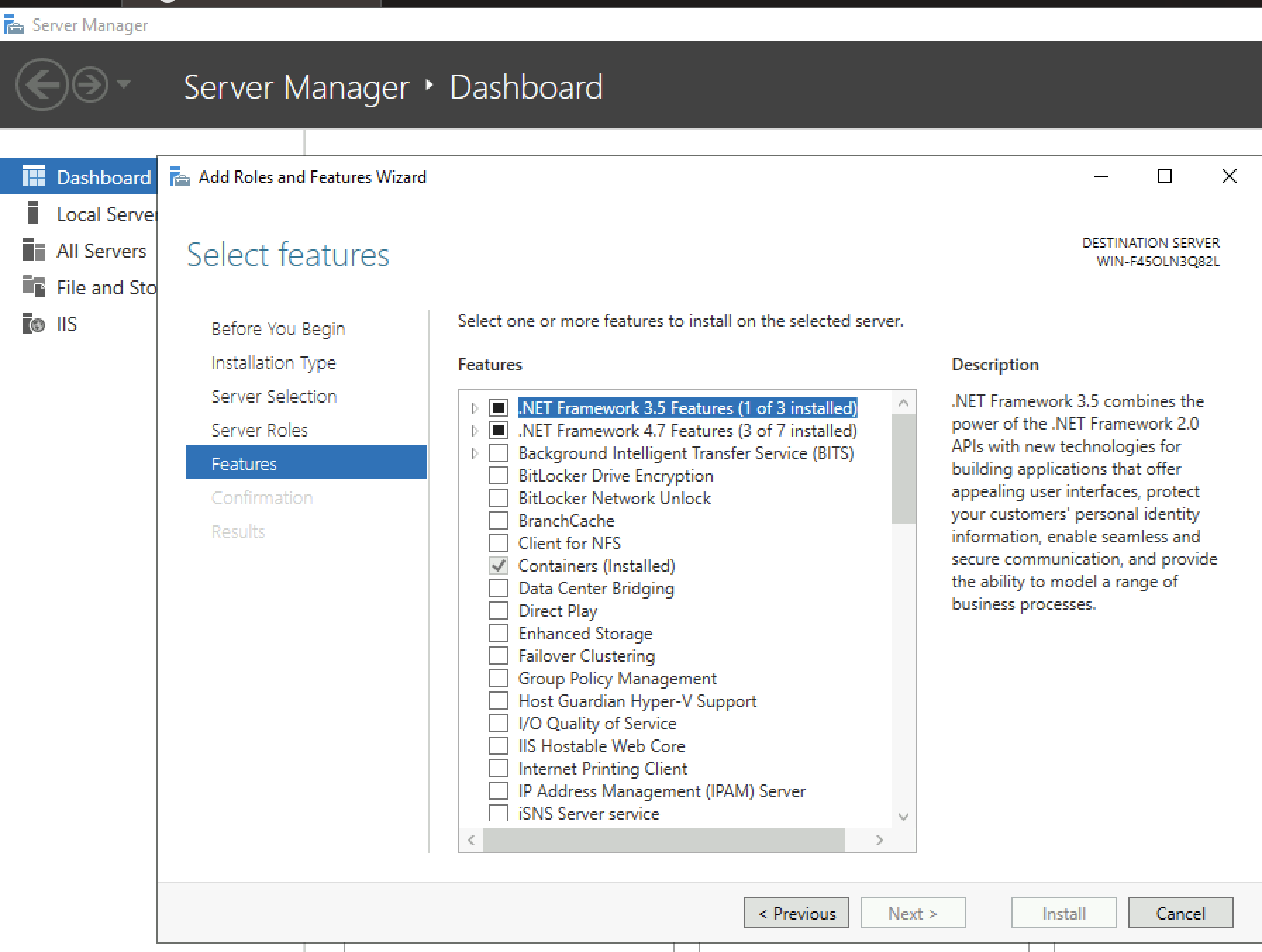This screenshot has width=1262, height=952.
Task: Check the BranchCache feature
Action: pos(499,520)
